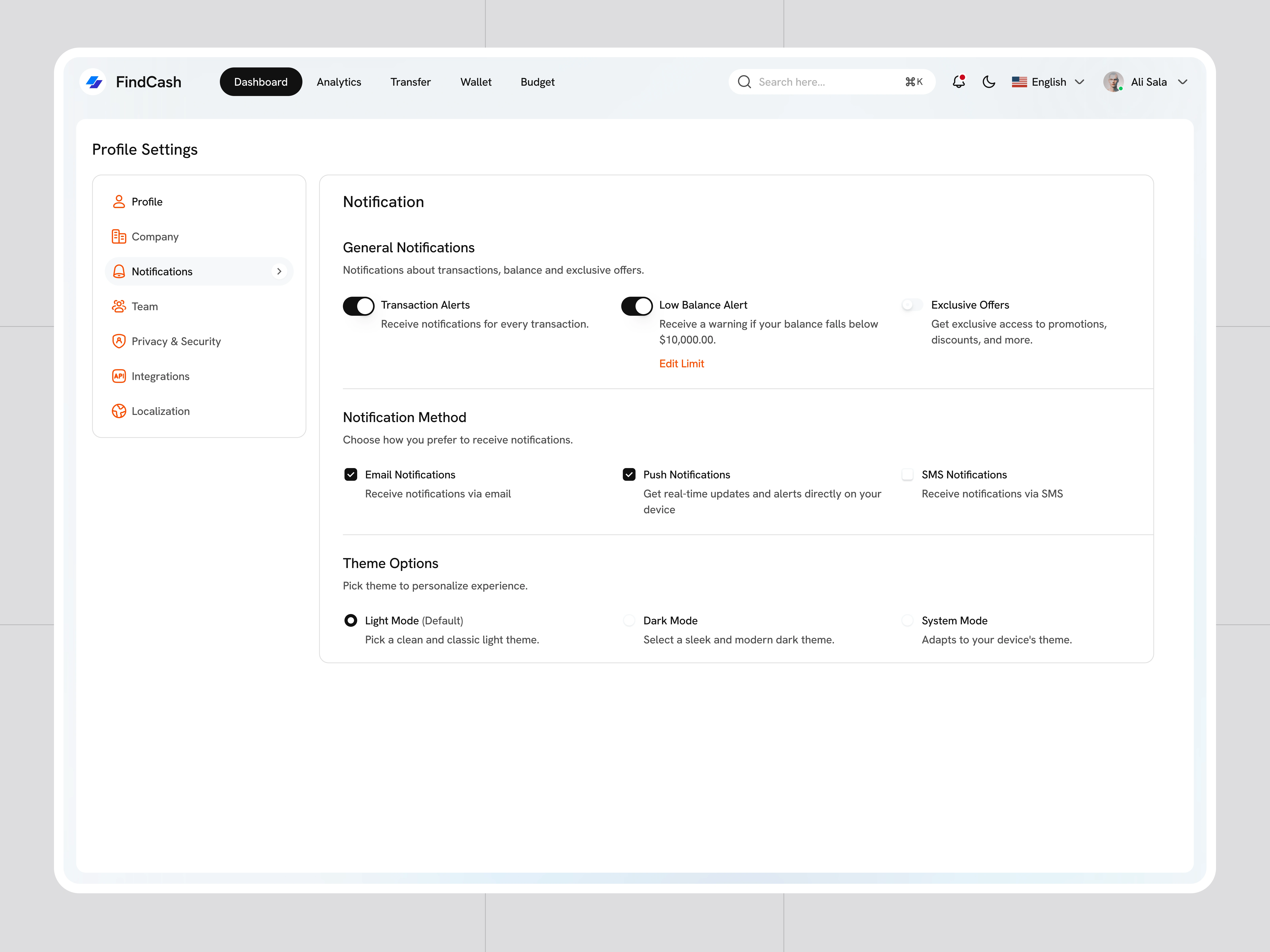This screenshot has height=952, width=1270.
Task: Open the Ali Sala account dropdown arrow
Action: point(1183,82)
